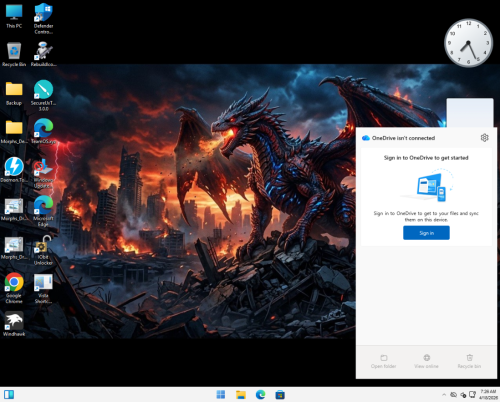The width and height of the screenshot is (500, 402).
Task: Select the Daemon Tools desktop shortcut
Action: [x=14, y=170]
